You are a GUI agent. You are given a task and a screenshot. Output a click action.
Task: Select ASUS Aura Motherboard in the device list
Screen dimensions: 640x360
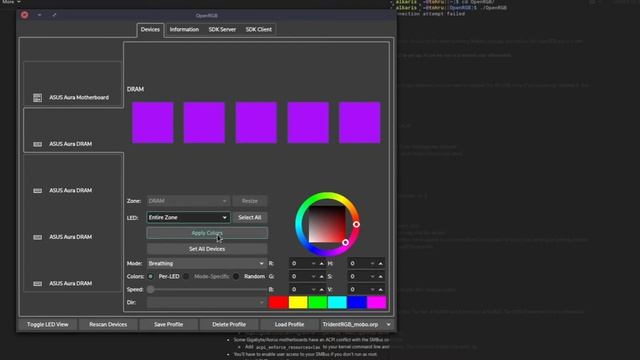click(x=73, y=85)
